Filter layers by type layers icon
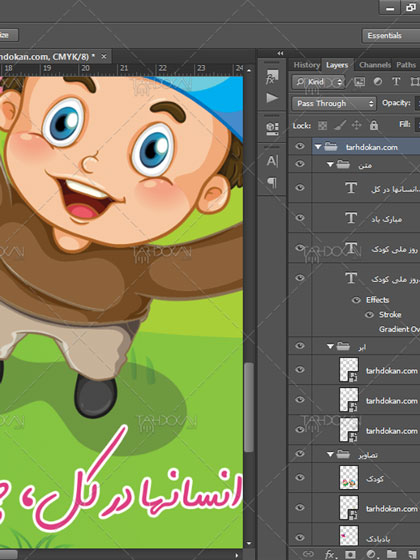Image resolution: width=420 pixels, height=560 pixels. [396, 82]
